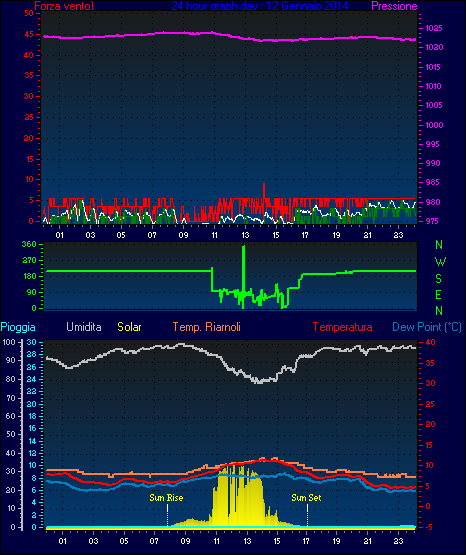The height and width of the screenshot is (555, 466).
Task: Click the 40 value on red temperature axis
Action: click(x=430, y=343)
